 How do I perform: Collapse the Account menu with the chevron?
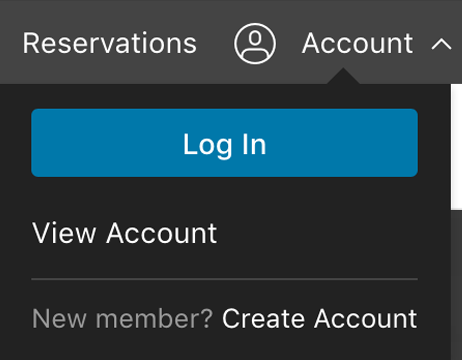[441, 44]
